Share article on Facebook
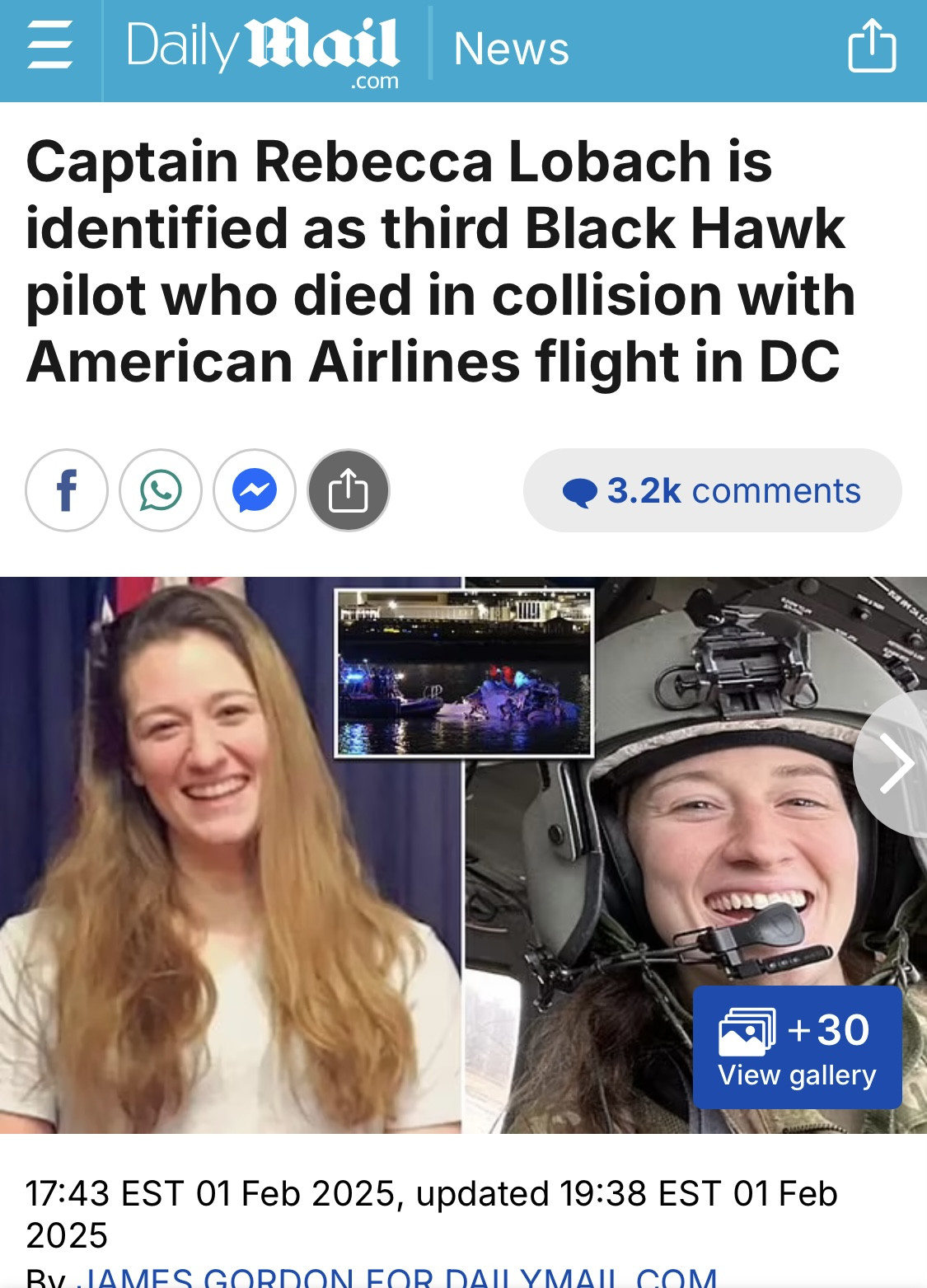Screen dimensions: 927x1288 [x=67, y=490]
